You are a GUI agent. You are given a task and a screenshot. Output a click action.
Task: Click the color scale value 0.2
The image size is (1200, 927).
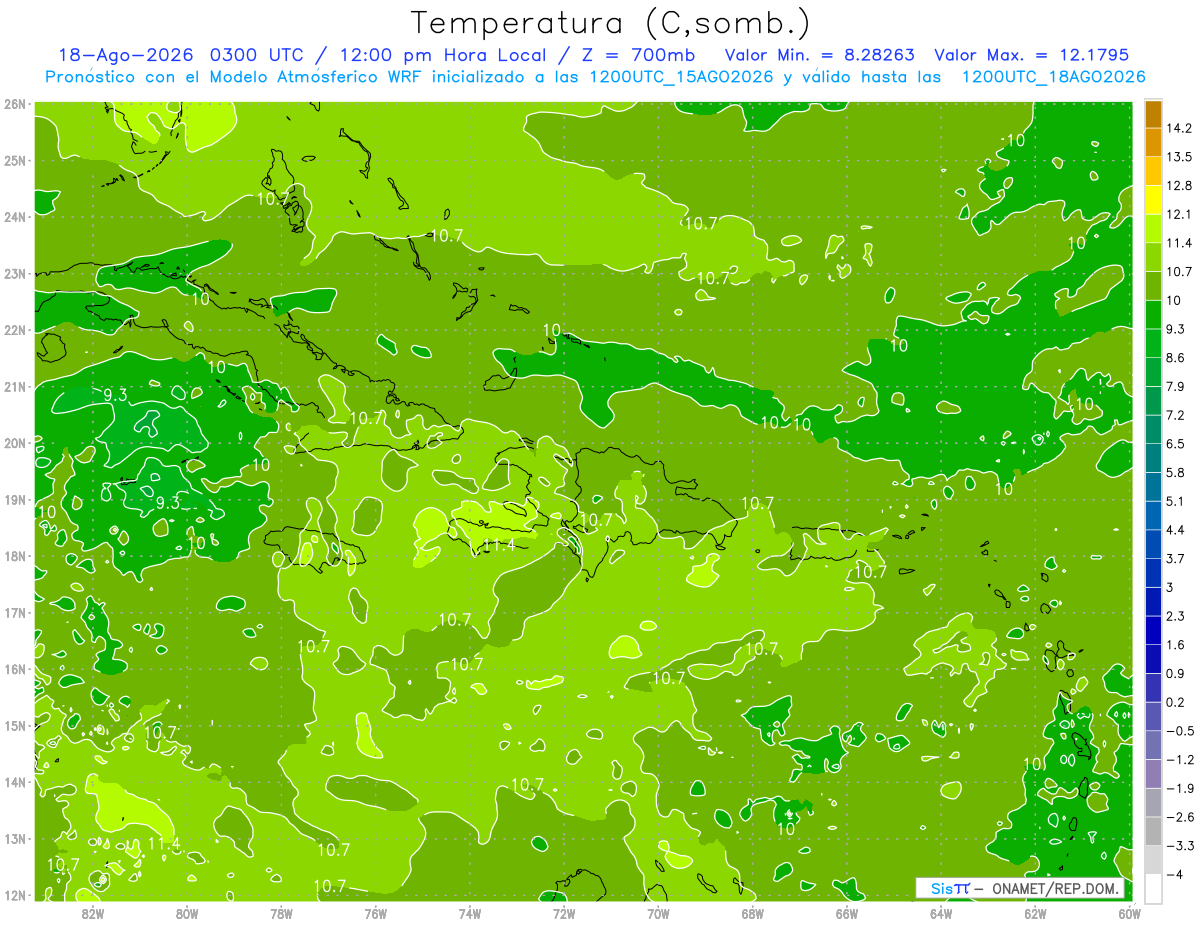coord(1175,702)
